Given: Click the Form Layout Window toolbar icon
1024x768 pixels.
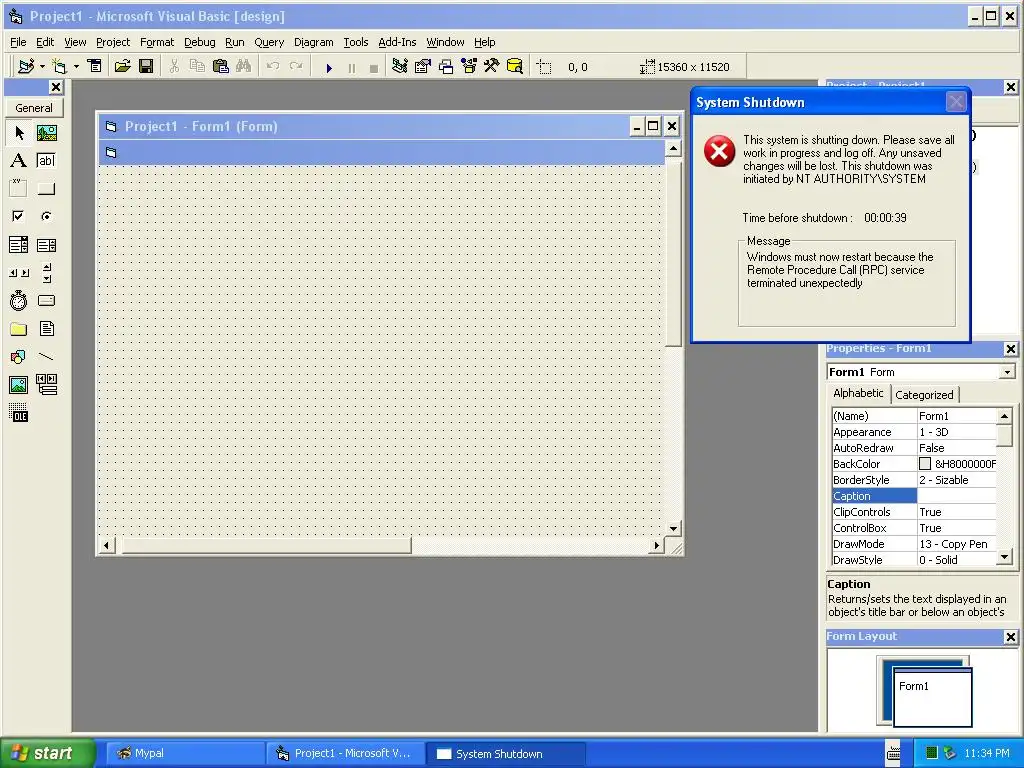Looking at the screenshot, I should (446, 66).
